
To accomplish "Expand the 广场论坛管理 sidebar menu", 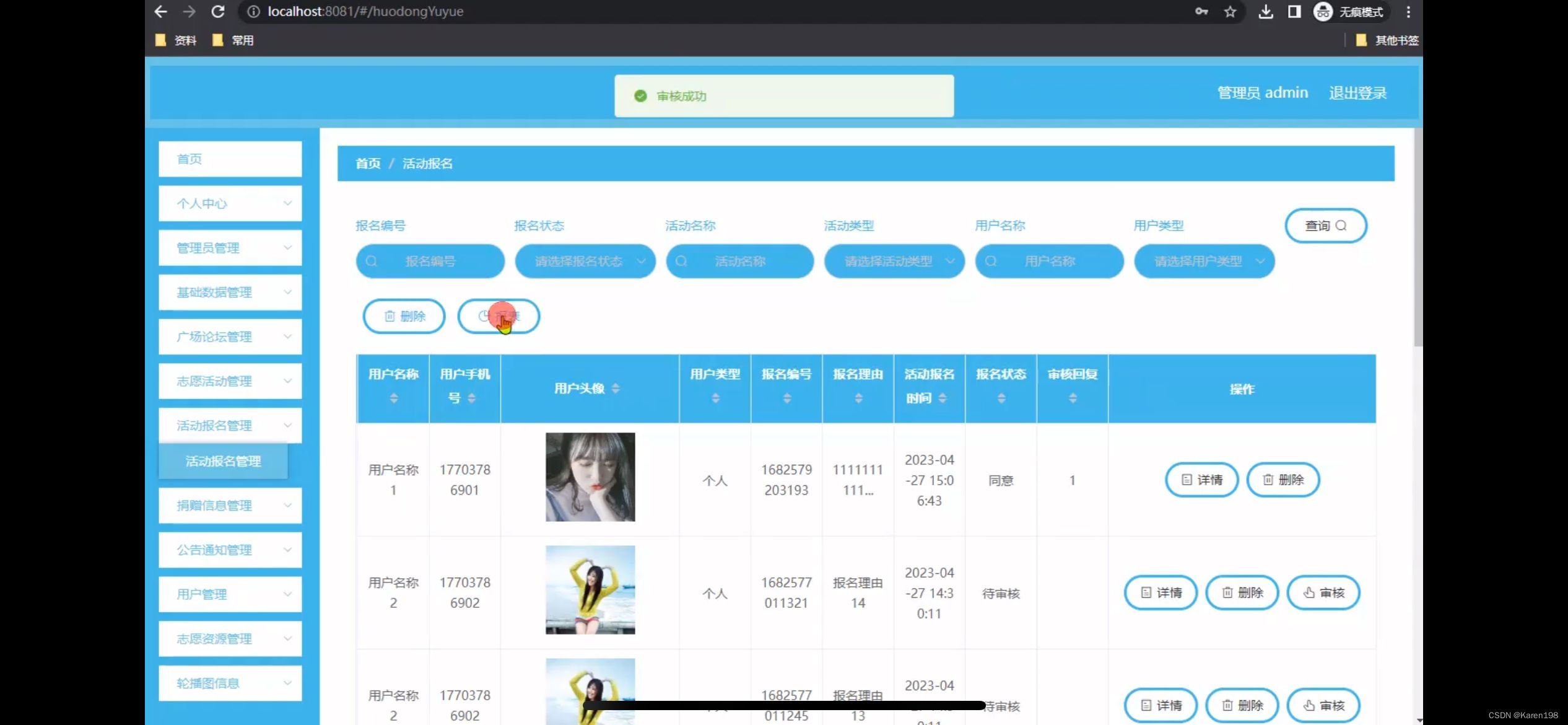I will click(230, 336).
